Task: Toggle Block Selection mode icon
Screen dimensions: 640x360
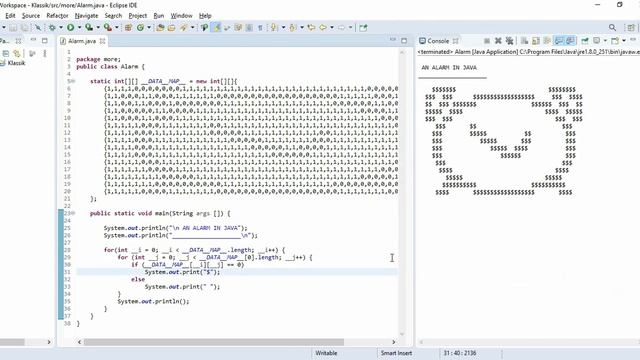Action: [249, 27]
